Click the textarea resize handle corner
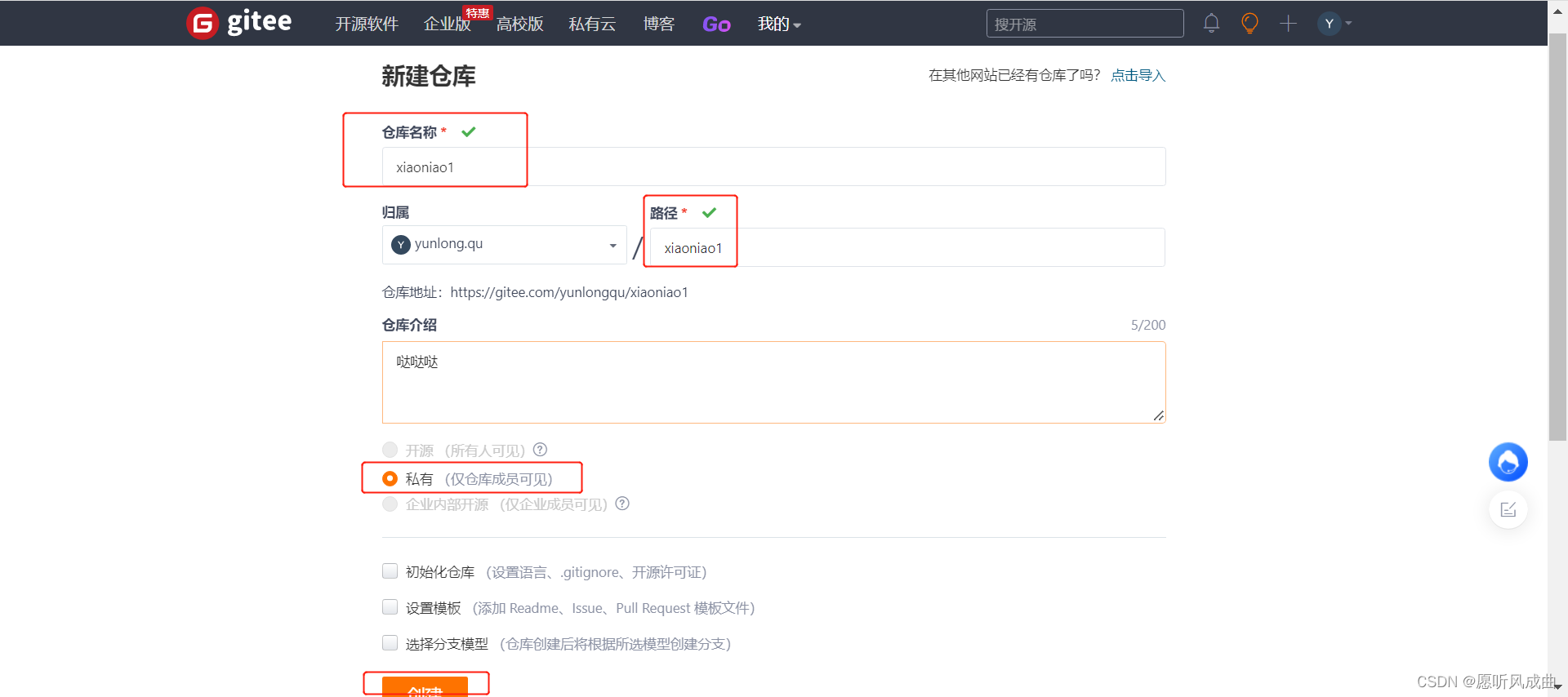This screenshot has height=697, width=1568. [1158, 415]
